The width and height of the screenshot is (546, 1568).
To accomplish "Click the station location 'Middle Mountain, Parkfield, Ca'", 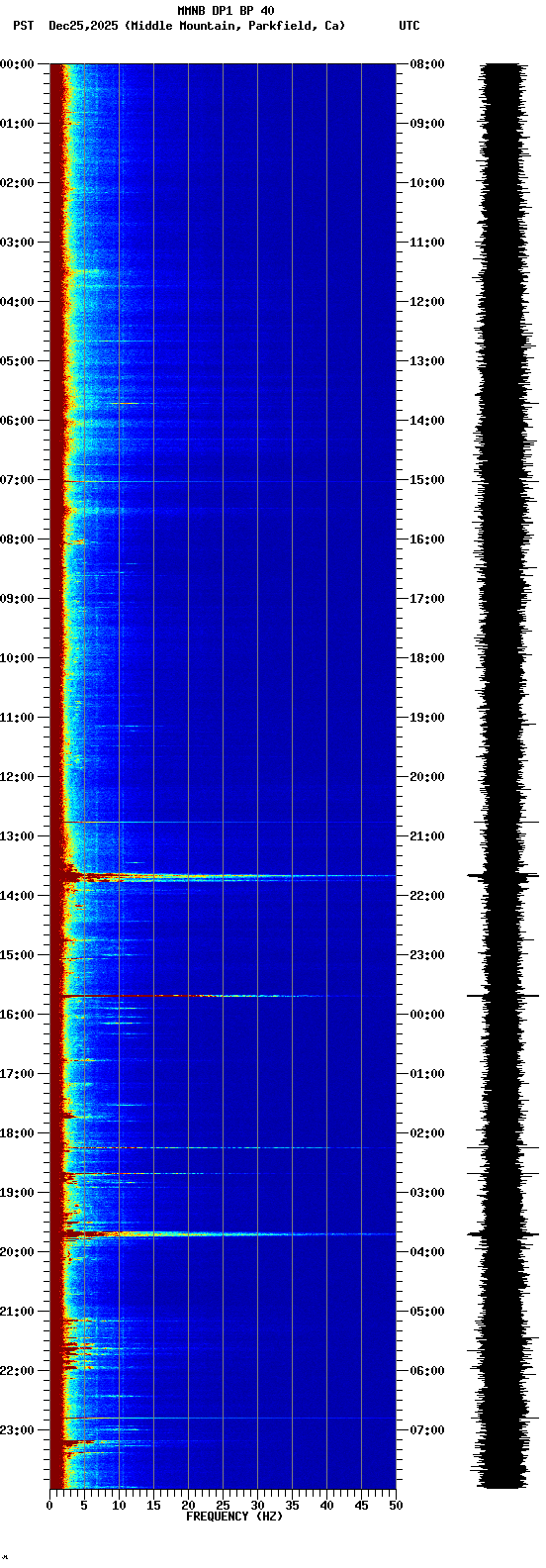I will tap(235, 26).
